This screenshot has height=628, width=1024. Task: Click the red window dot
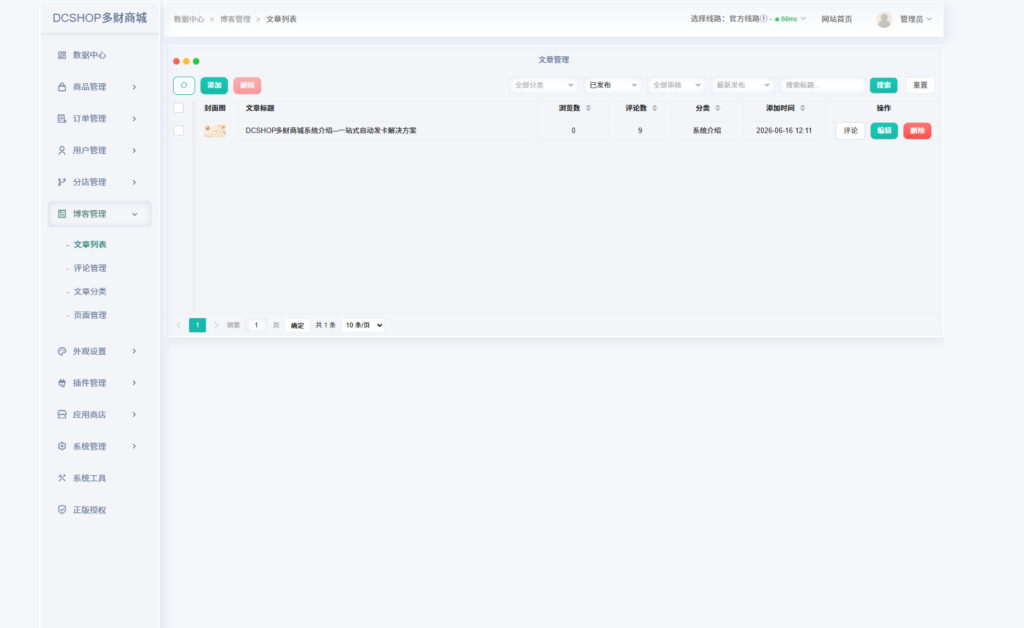point(176,61)
